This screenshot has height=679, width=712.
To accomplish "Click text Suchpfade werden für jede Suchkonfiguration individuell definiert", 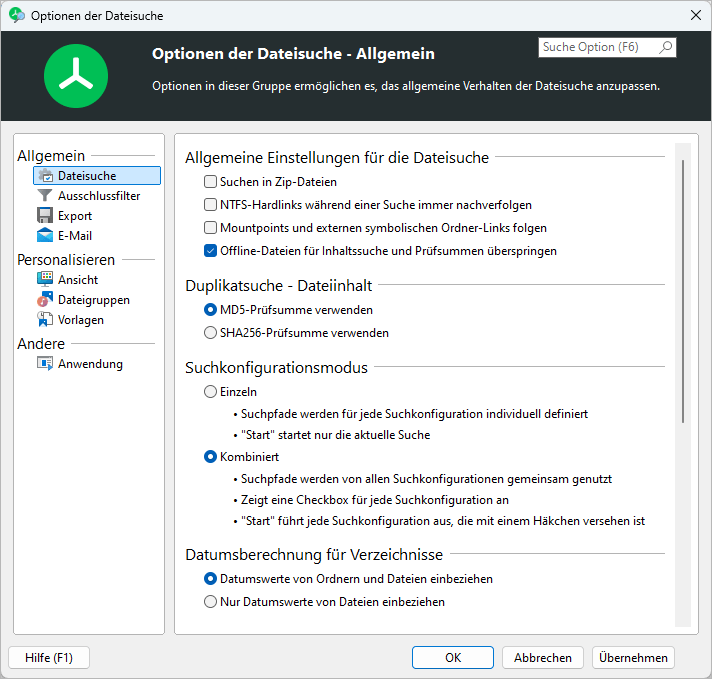I will click(x=414, y=414).
